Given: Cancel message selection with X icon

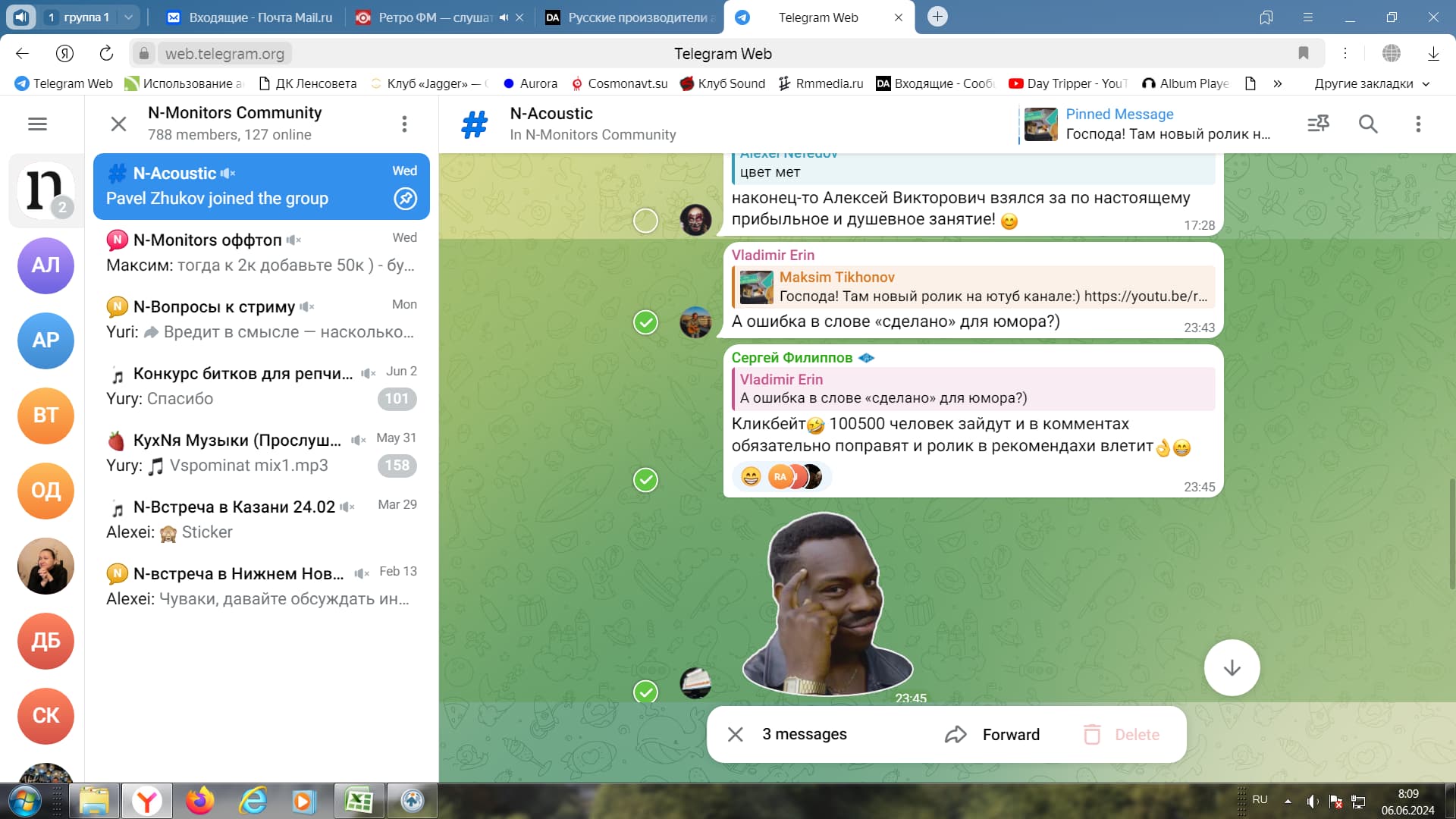Looking at the screenshot, I should 735,734.
